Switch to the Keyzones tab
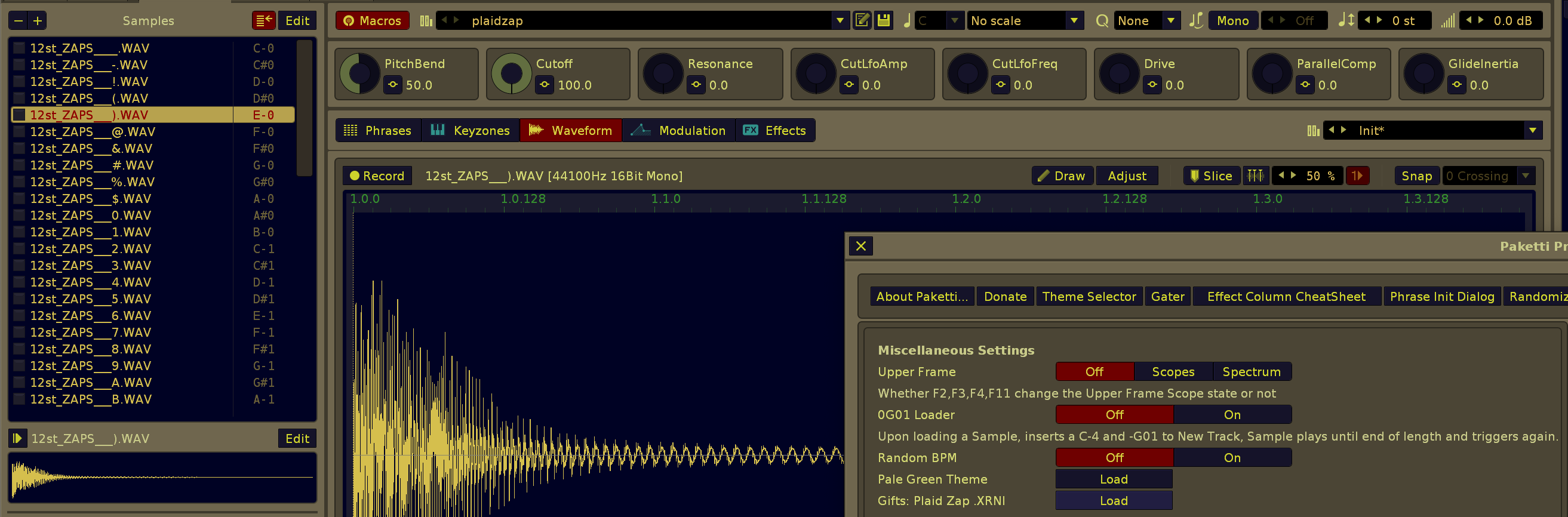Image resolution: width=1568 pixels, height=517 pixels. (470, 131)
